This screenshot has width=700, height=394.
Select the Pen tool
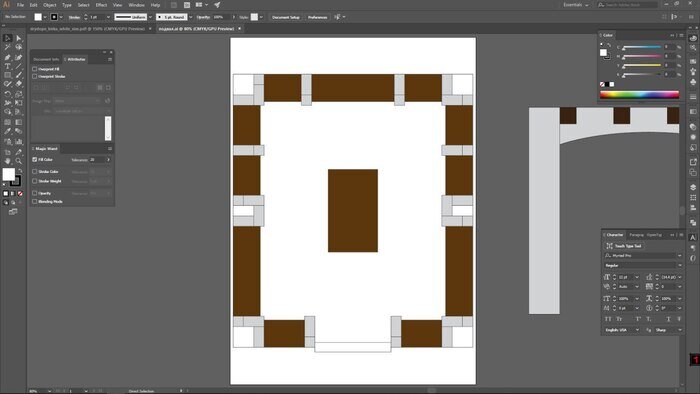[x=8, y=57]
